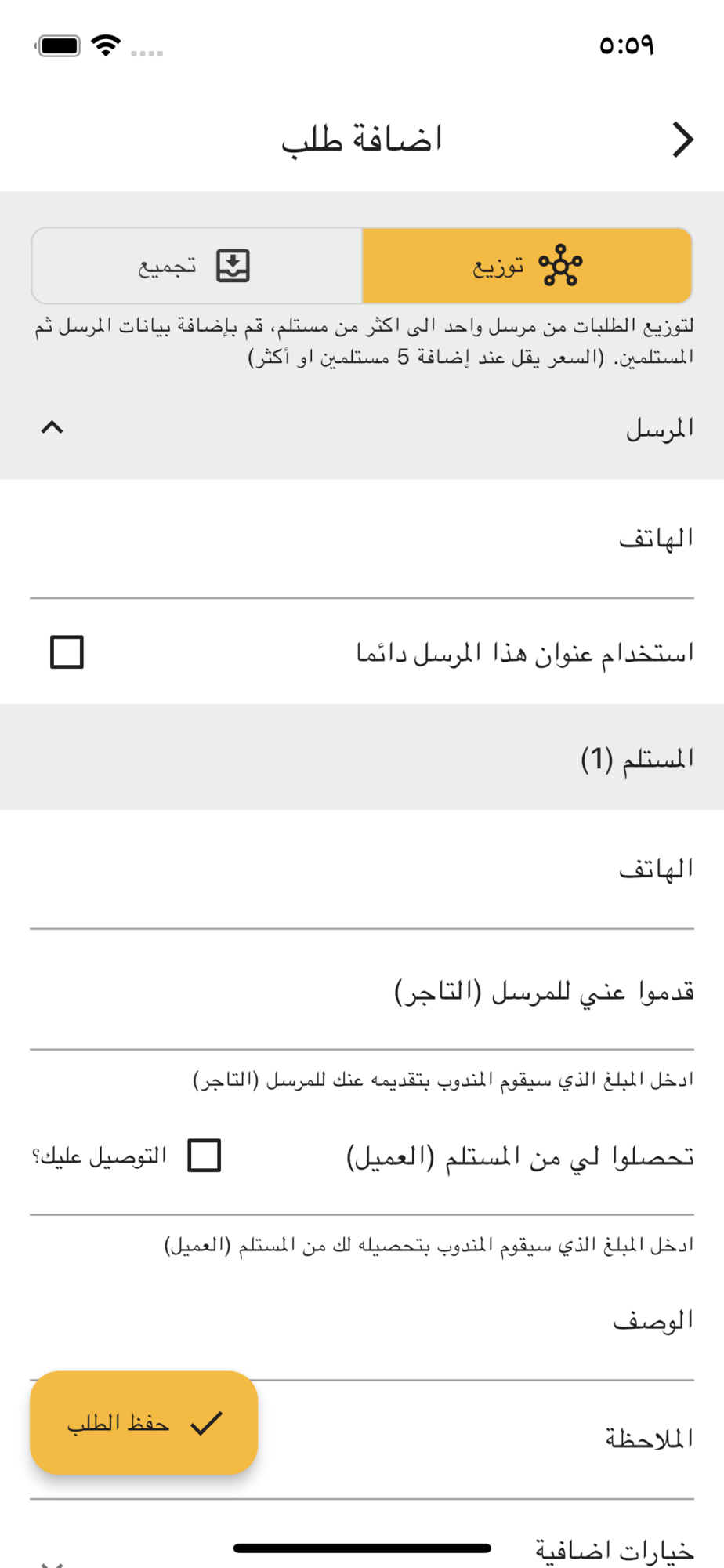The height and width of the screenshot is (1568, 724).
Task: Click the الوصف description field
Action: pos(362,1322)
